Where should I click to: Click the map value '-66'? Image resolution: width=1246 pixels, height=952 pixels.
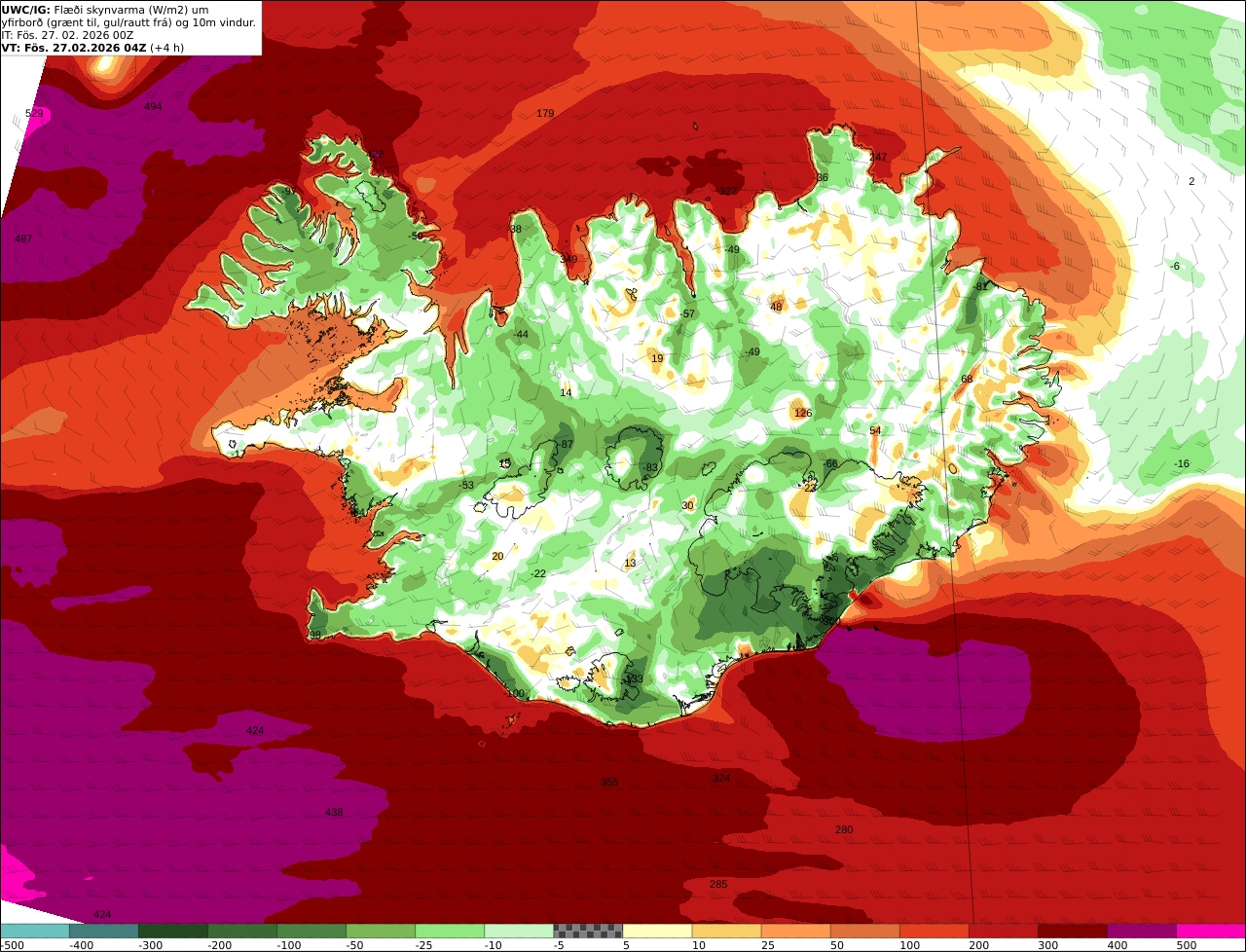(x=830, y=464)
